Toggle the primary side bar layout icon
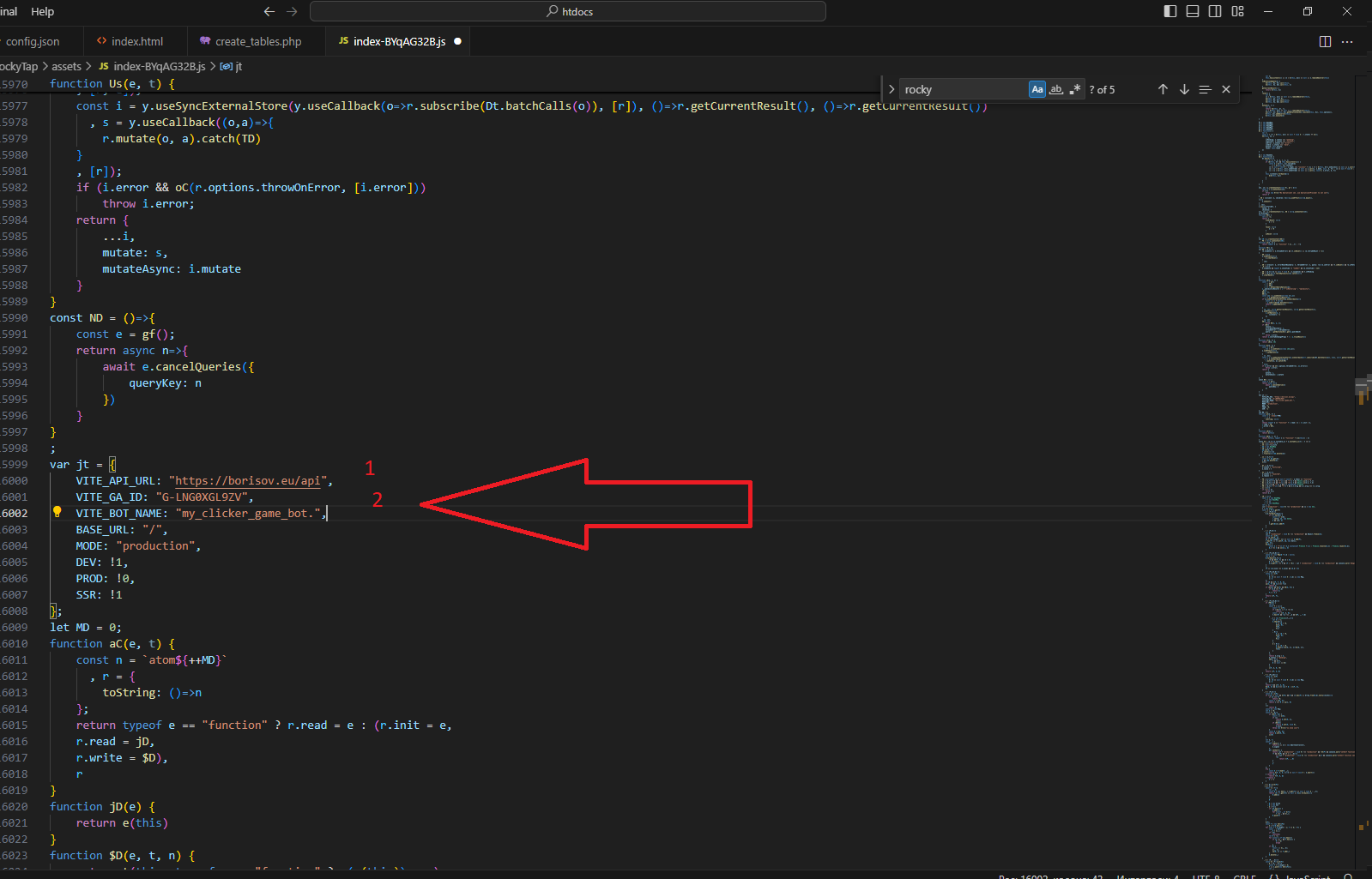The image size is (1372, 879). click(1170, 11)
